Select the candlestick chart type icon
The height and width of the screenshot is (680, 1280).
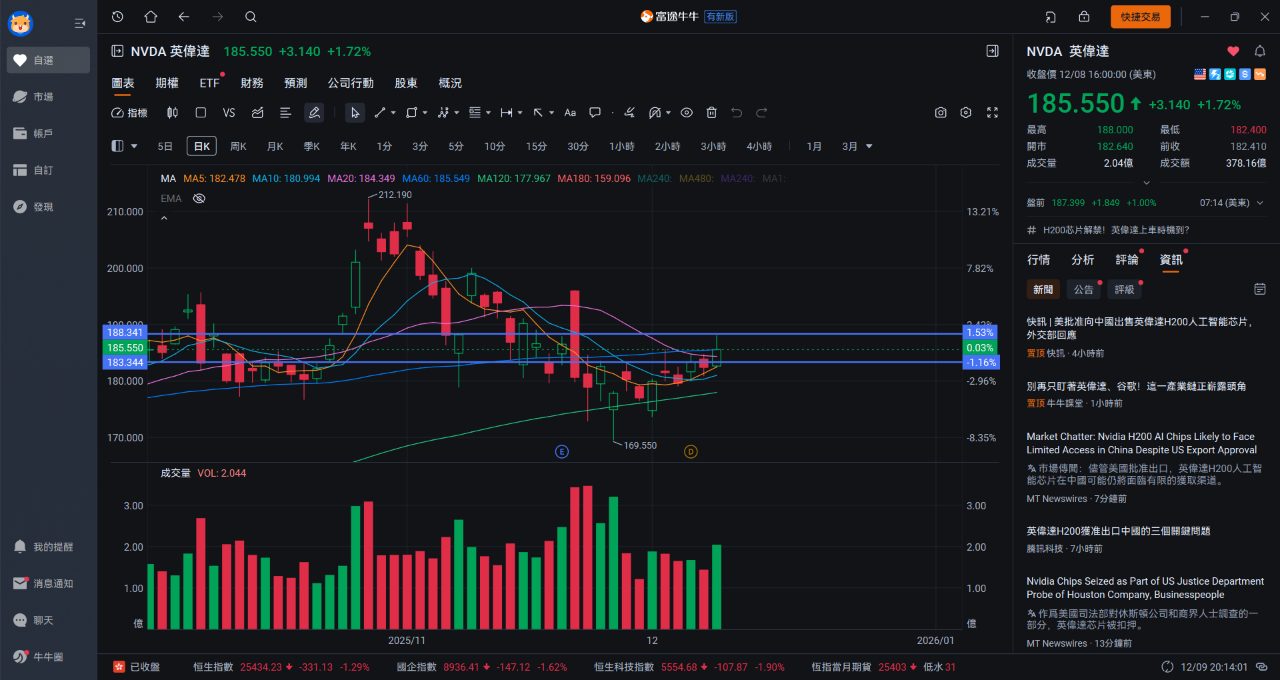coord(172,113)
